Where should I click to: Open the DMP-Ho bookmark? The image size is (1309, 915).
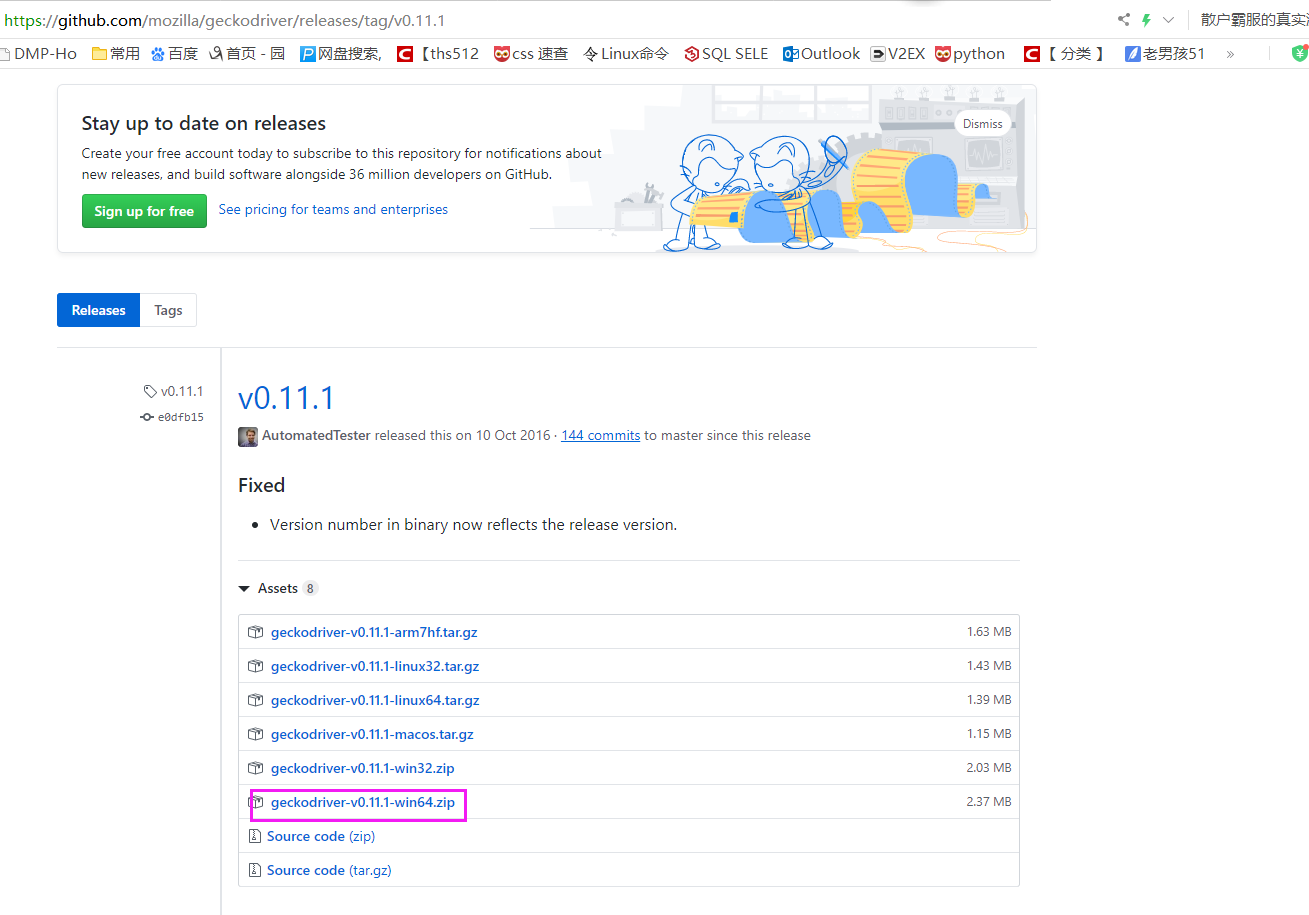click(x=39, y=54)
